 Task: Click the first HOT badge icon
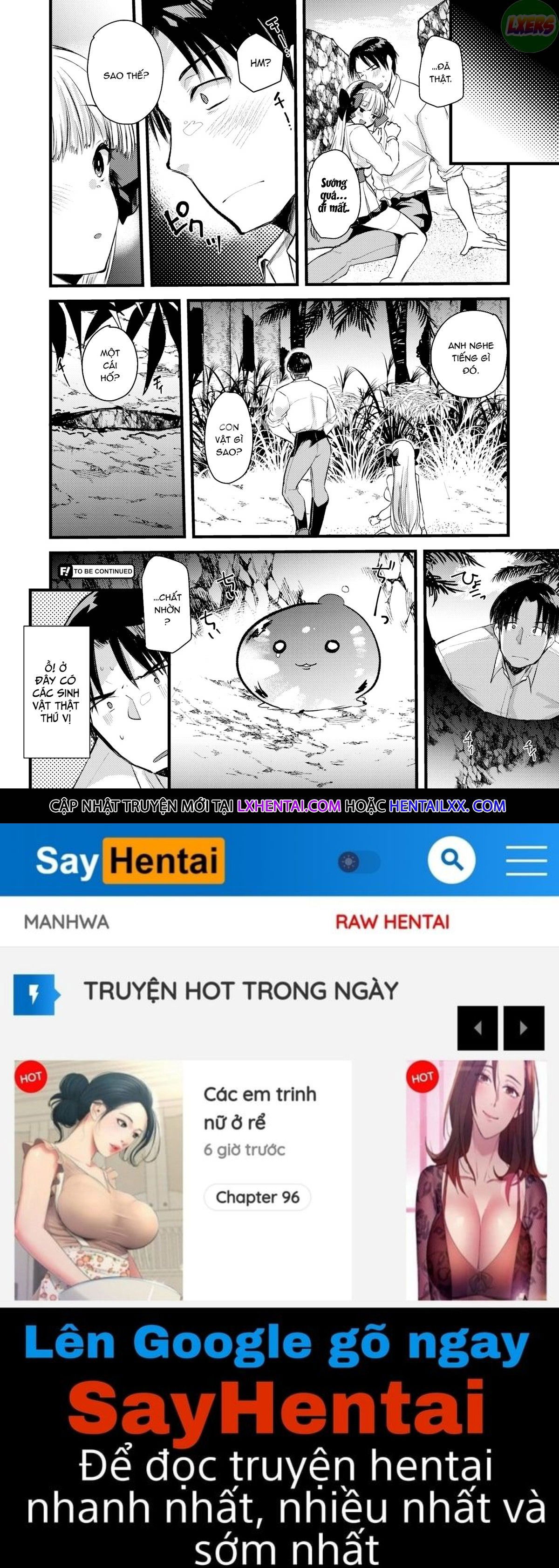(x=30, y=1078)
